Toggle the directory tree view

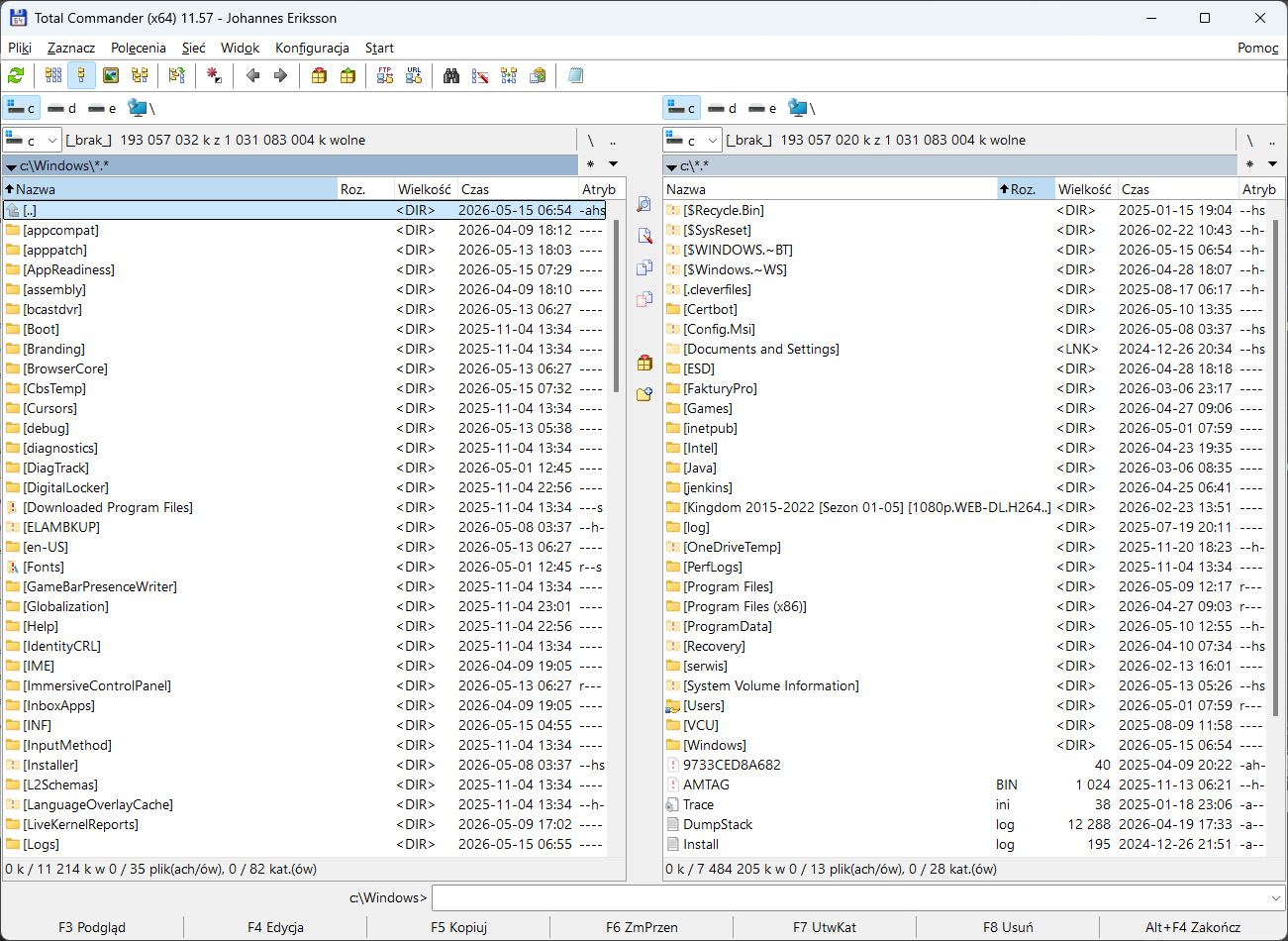pyautogui.click(x=140, y=75)
